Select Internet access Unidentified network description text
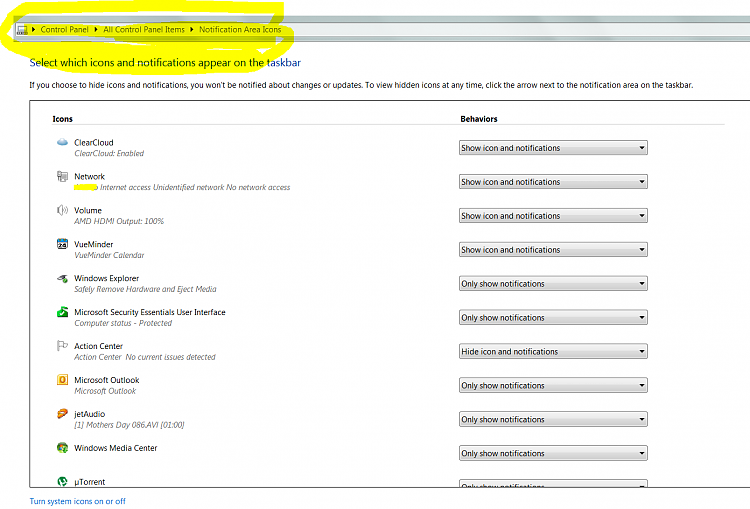 pos(195,187)
